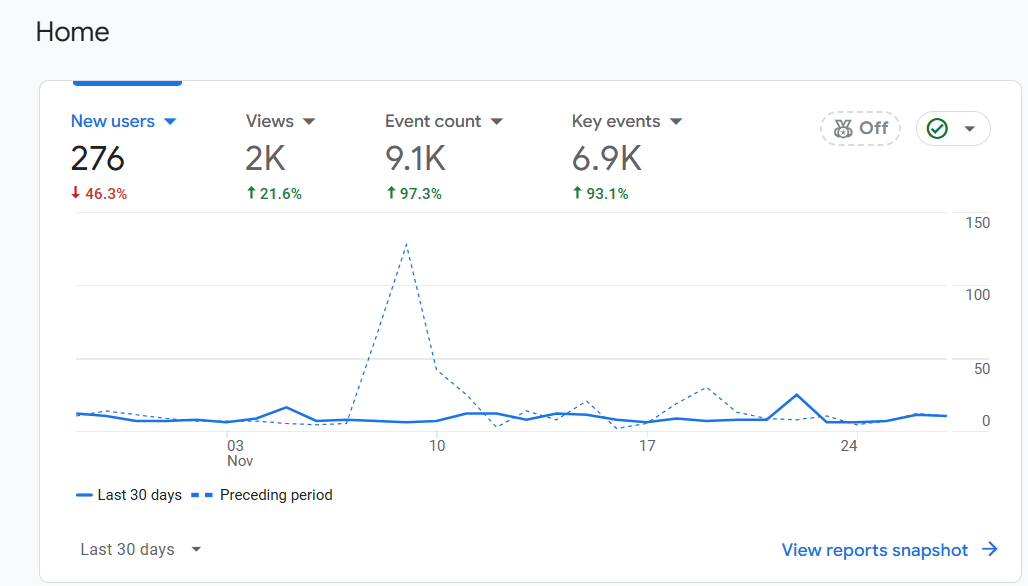Screen dimensions: 1028x586
Task: Select the New users metric tab
Action: pyautogui.click(x=112, y=121)
